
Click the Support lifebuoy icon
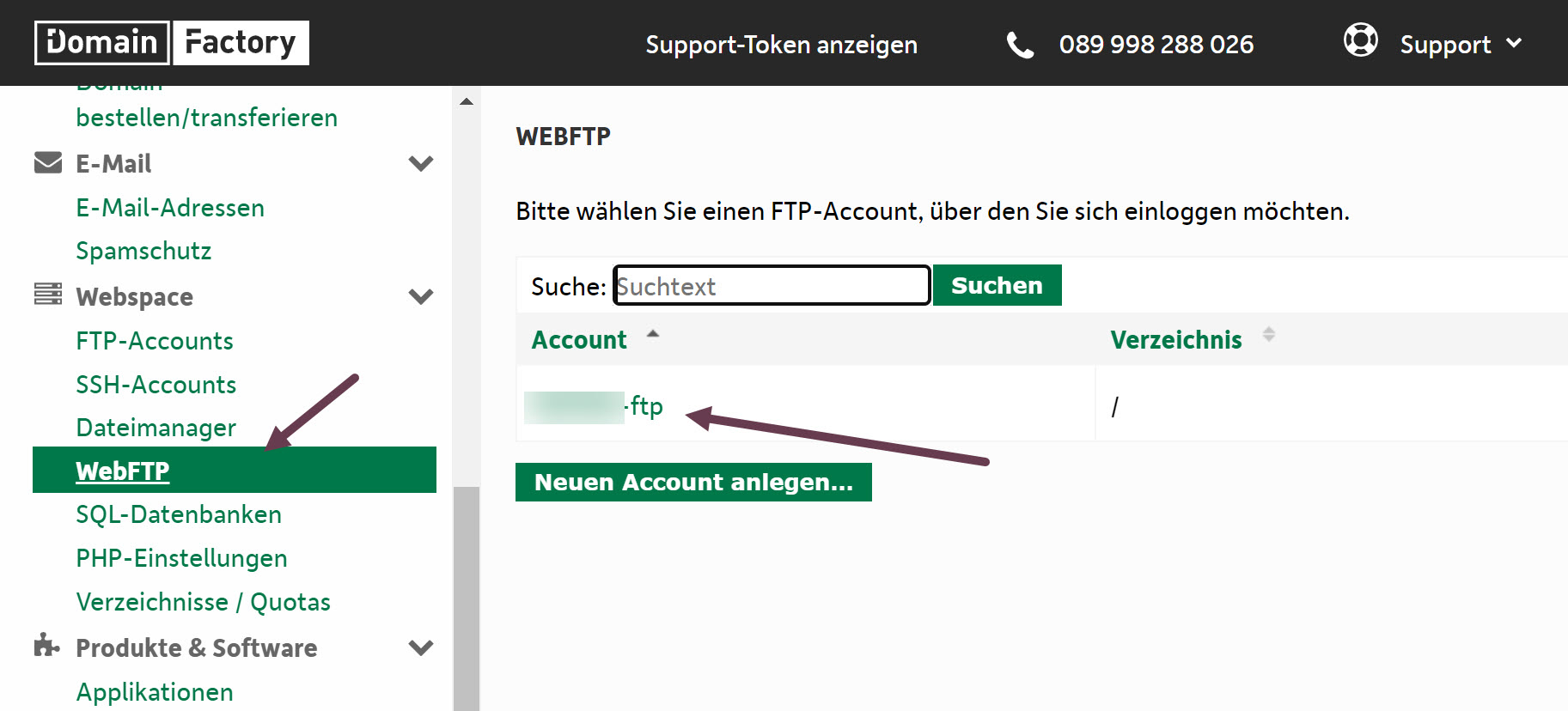(x=1360, y=40)
